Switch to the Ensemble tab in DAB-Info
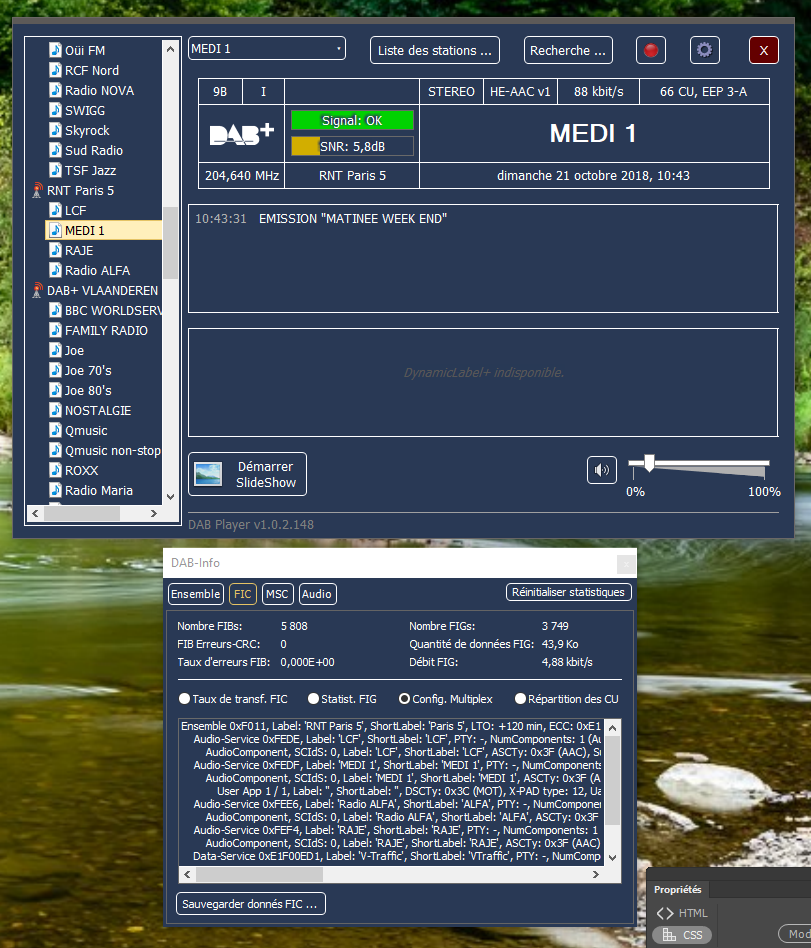 coord(196,594)
